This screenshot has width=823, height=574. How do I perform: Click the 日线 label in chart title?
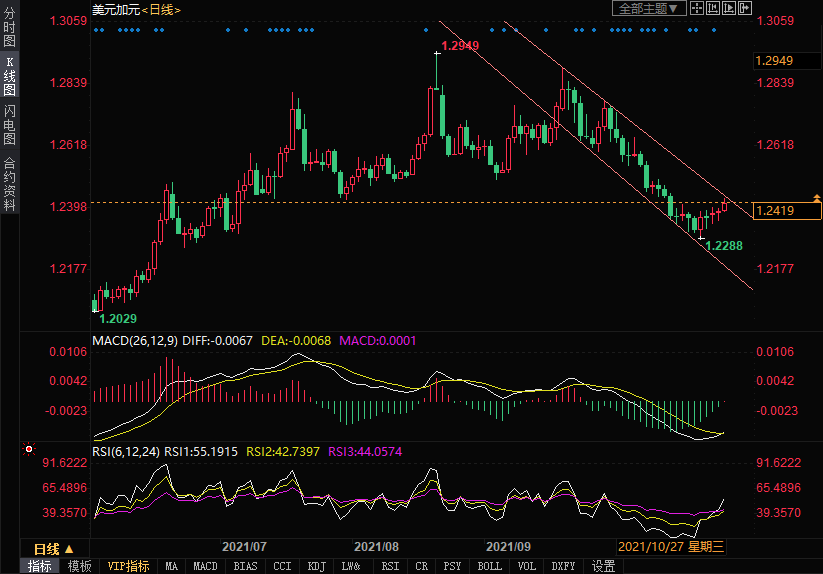[x=161, y=9]
